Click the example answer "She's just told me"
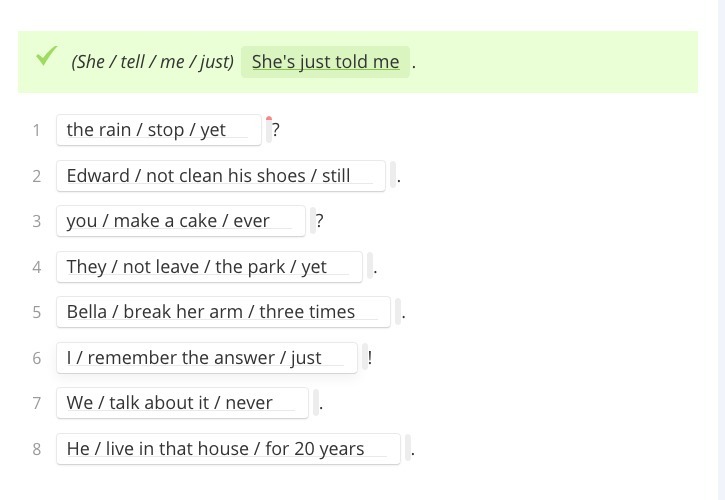Screen dimensions: 725x500 (x=325, y=61)
